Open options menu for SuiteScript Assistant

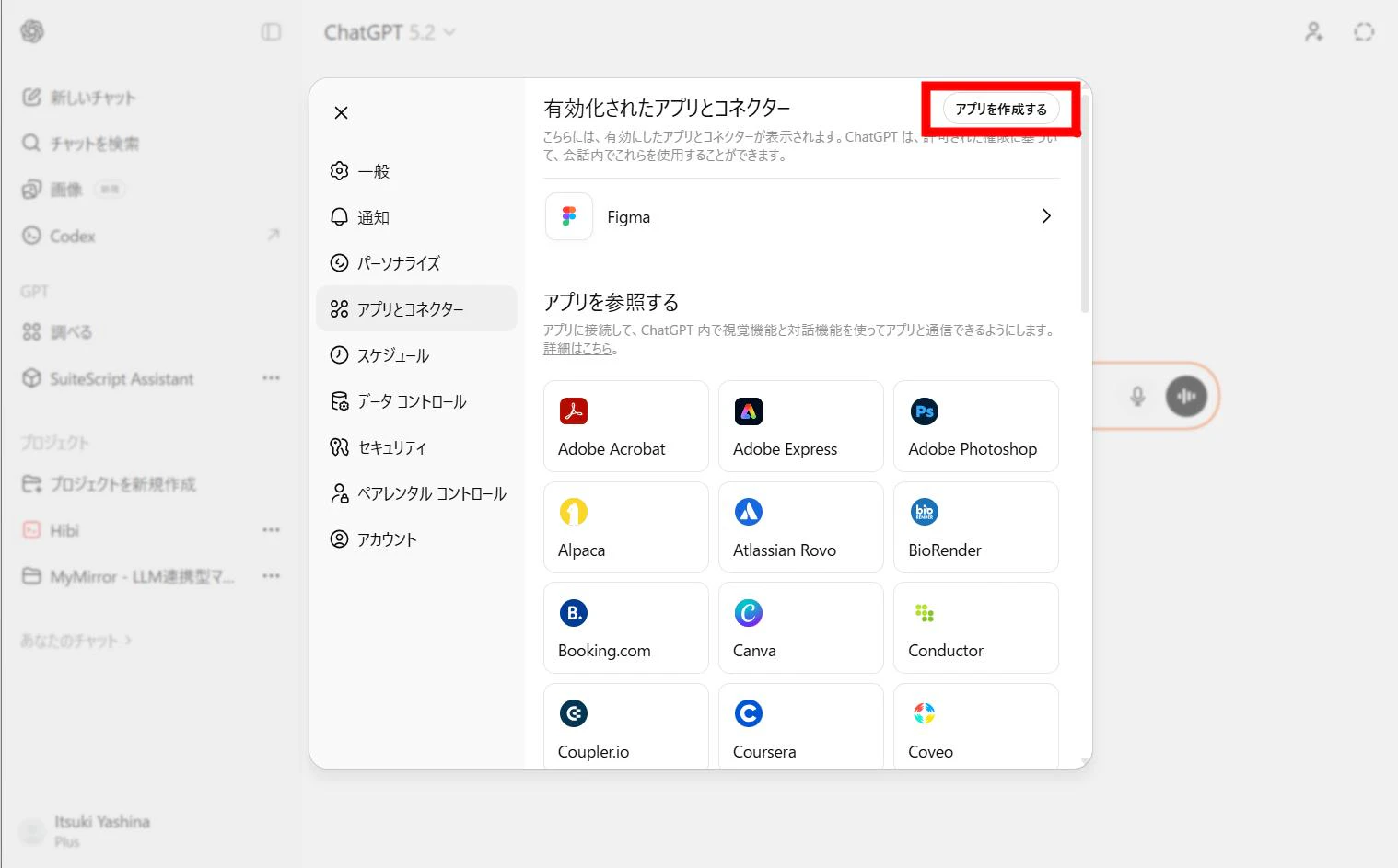click(271, 378)
